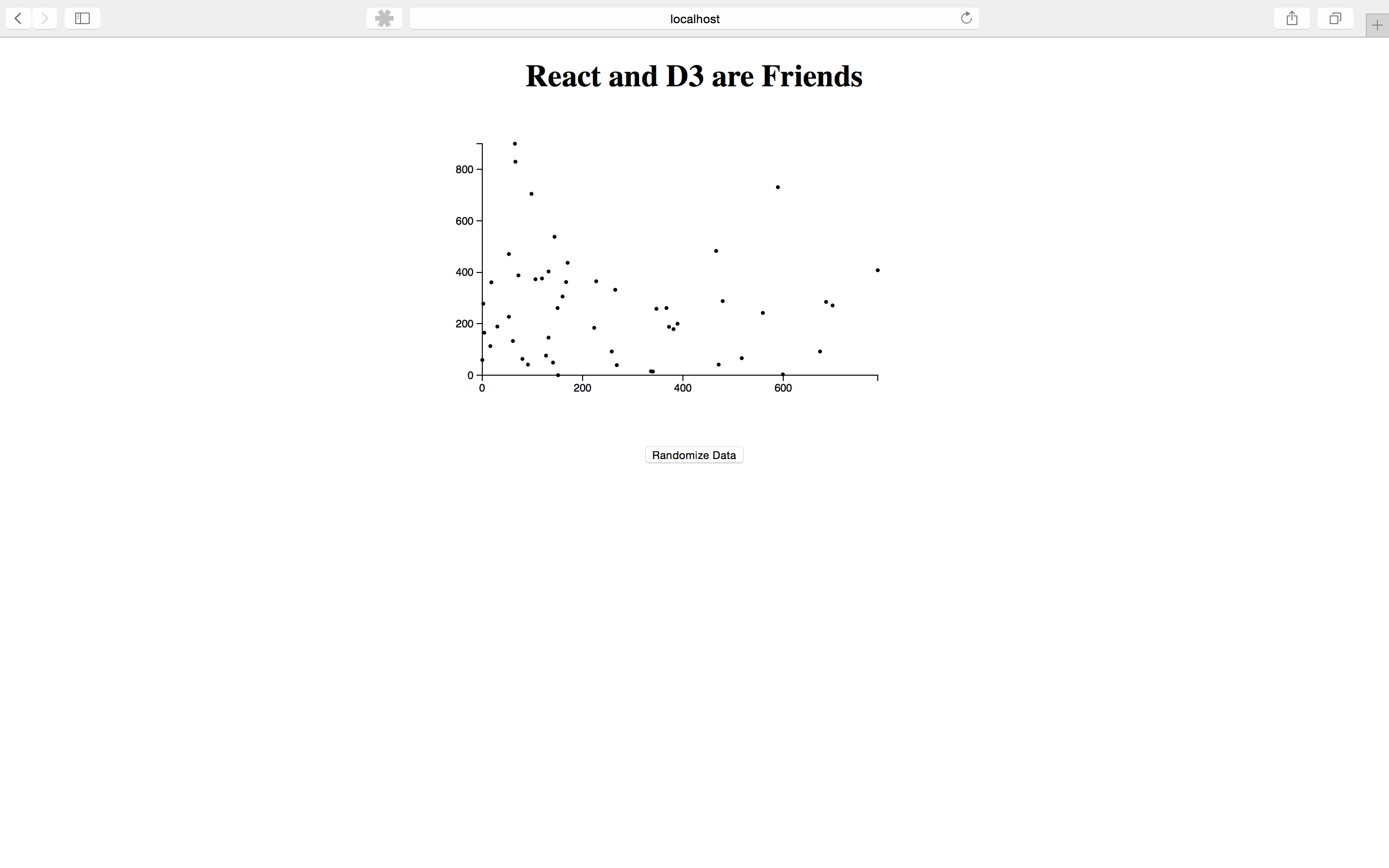Click the scatter point at far right edge
This screenshot has height=868, width=1389.
click(x=878, y=270)
